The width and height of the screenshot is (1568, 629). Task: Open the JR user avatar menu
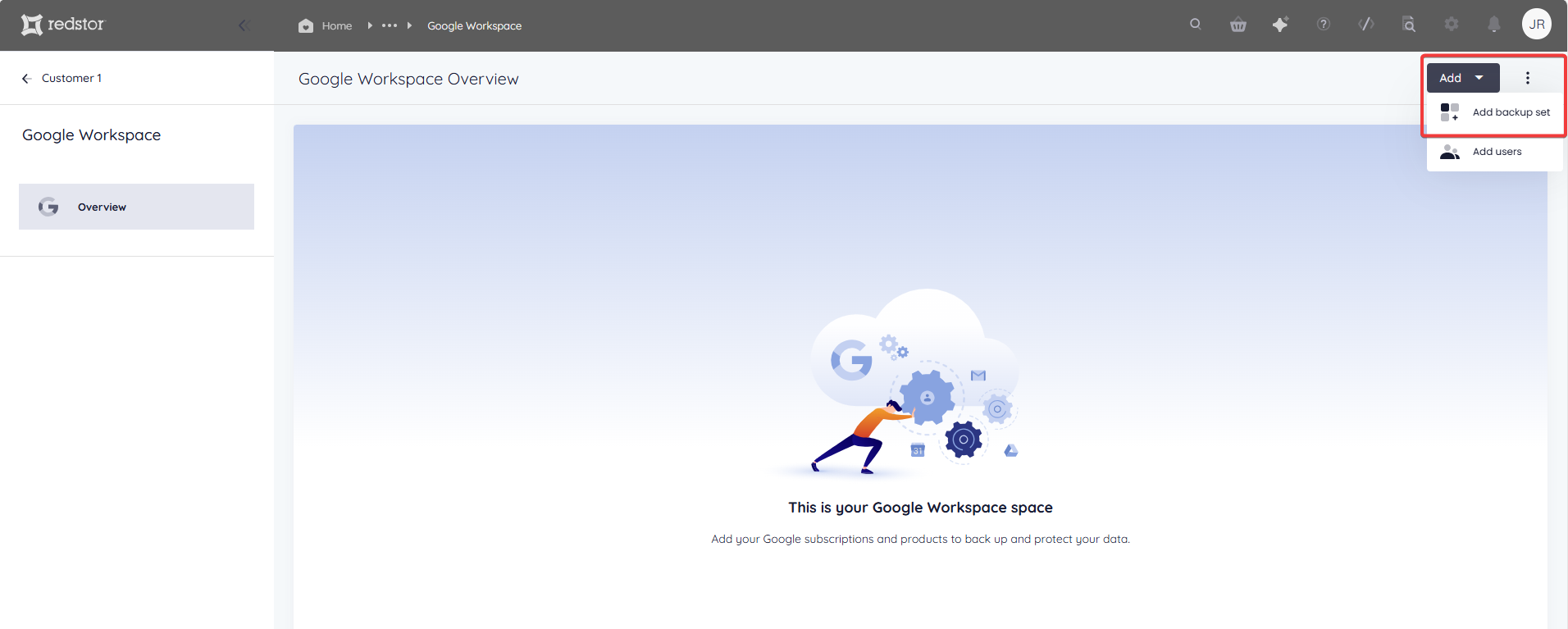1537,24
